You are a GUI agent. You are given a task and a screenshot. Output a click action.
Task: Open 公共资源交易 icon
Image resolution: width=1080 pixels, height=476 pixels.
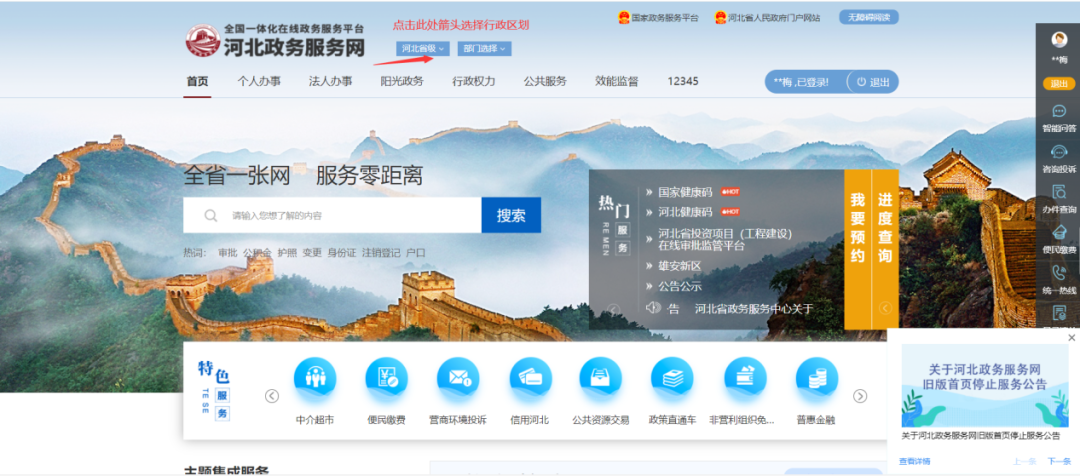pyautogui.click(x=601, y=380)
